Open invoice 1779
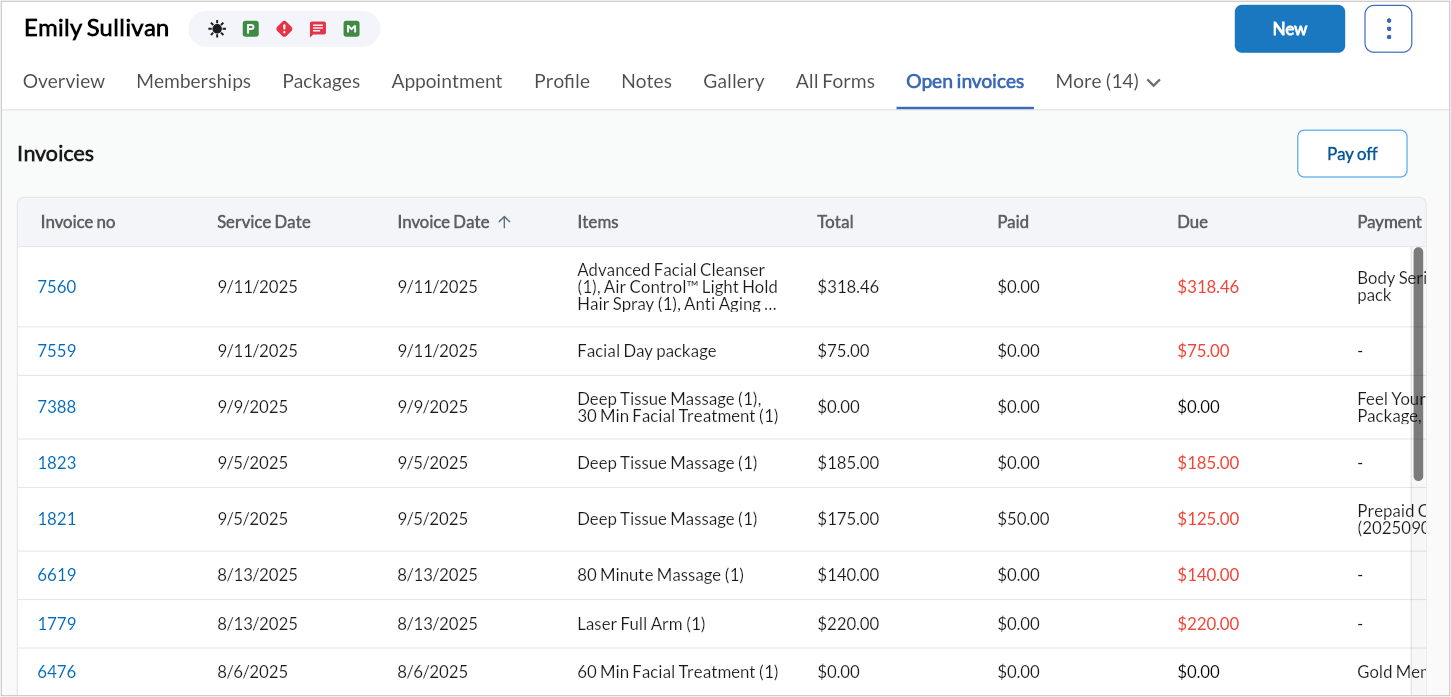This screenshot has width=1451, height=697. pyautogui.click(x=57, y=624)
